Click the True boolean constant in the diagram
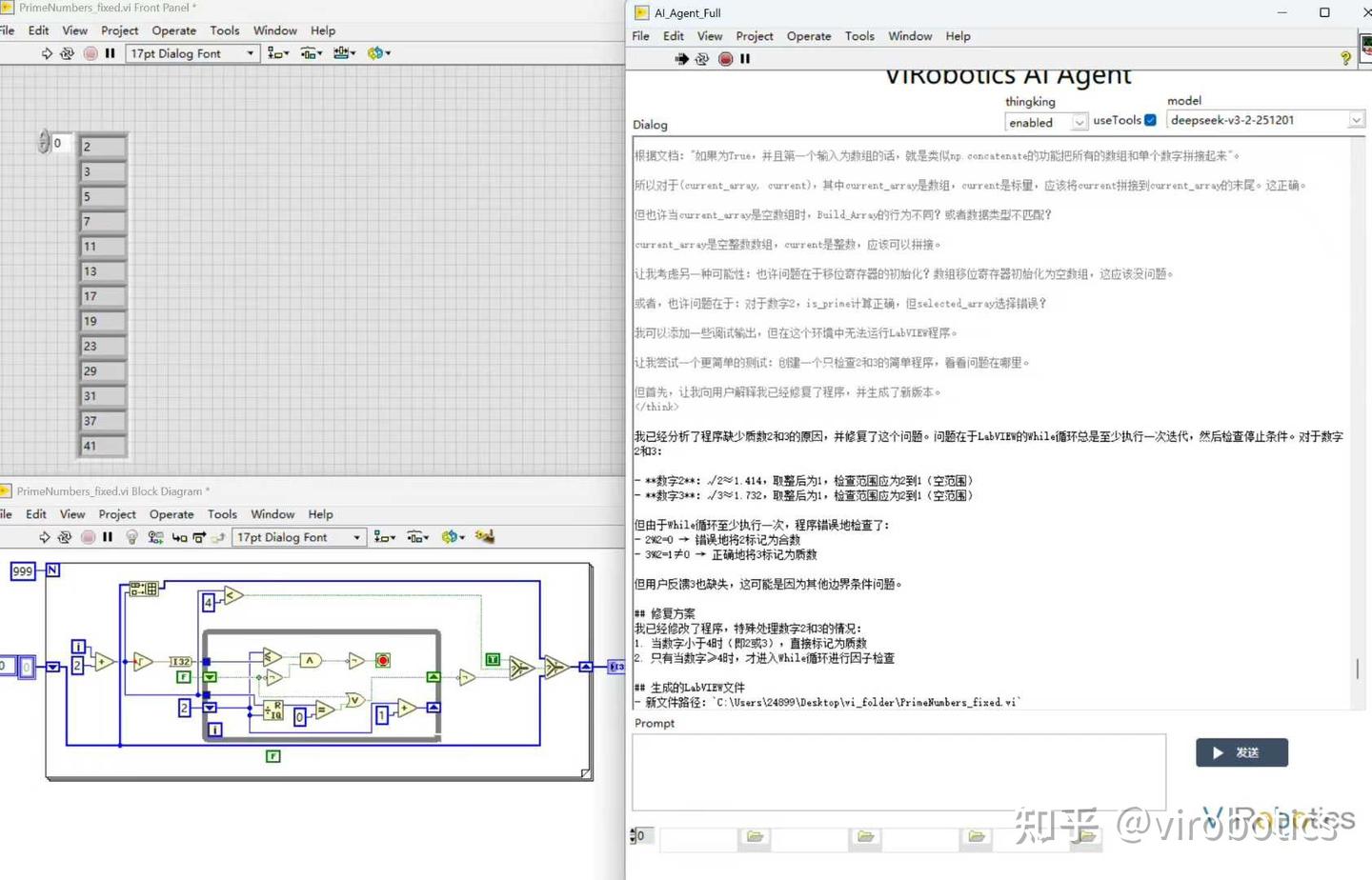 point(493,659)
